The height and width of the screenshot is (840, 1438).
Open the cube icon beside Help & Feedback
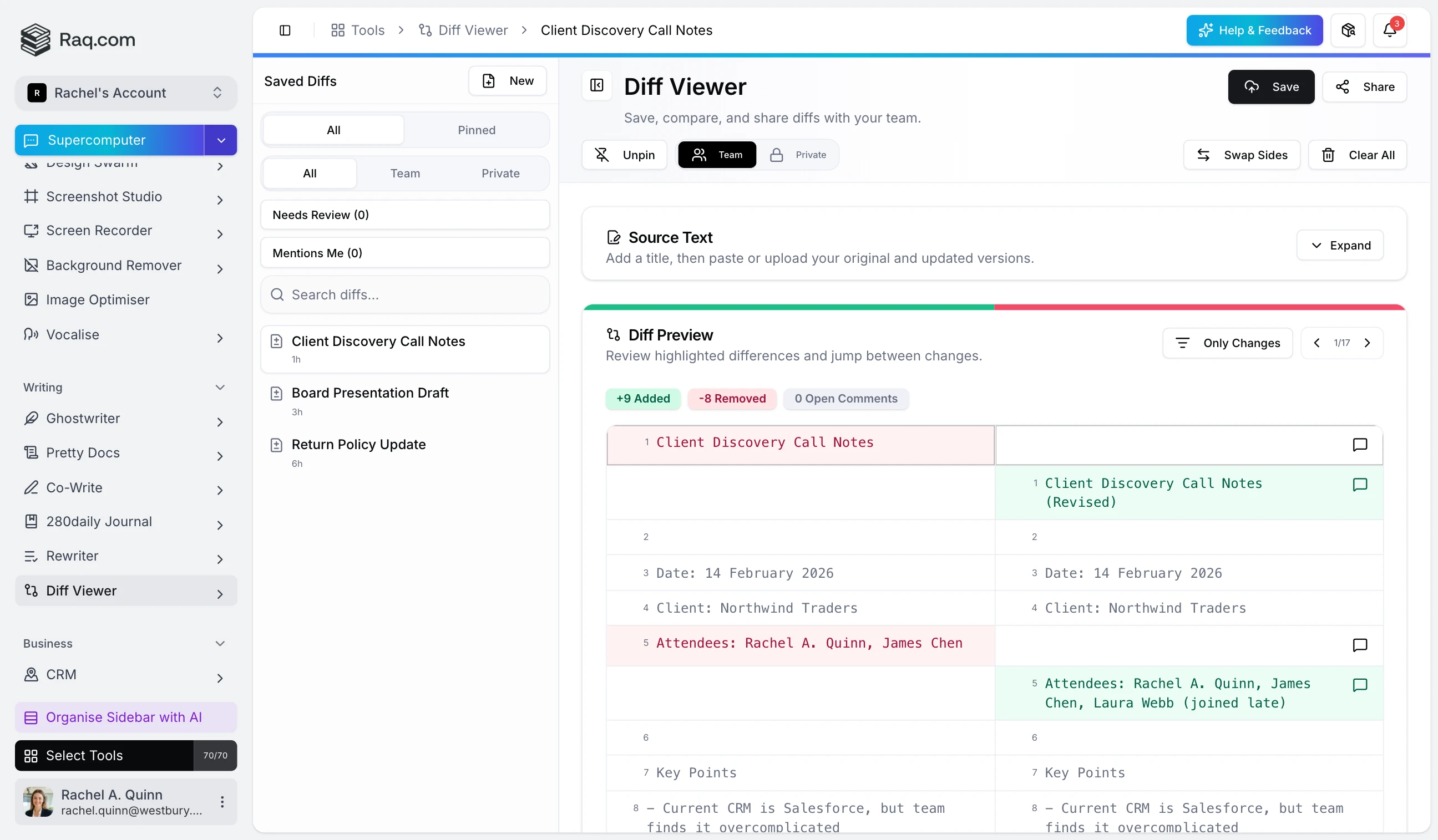click(1348, 30)
